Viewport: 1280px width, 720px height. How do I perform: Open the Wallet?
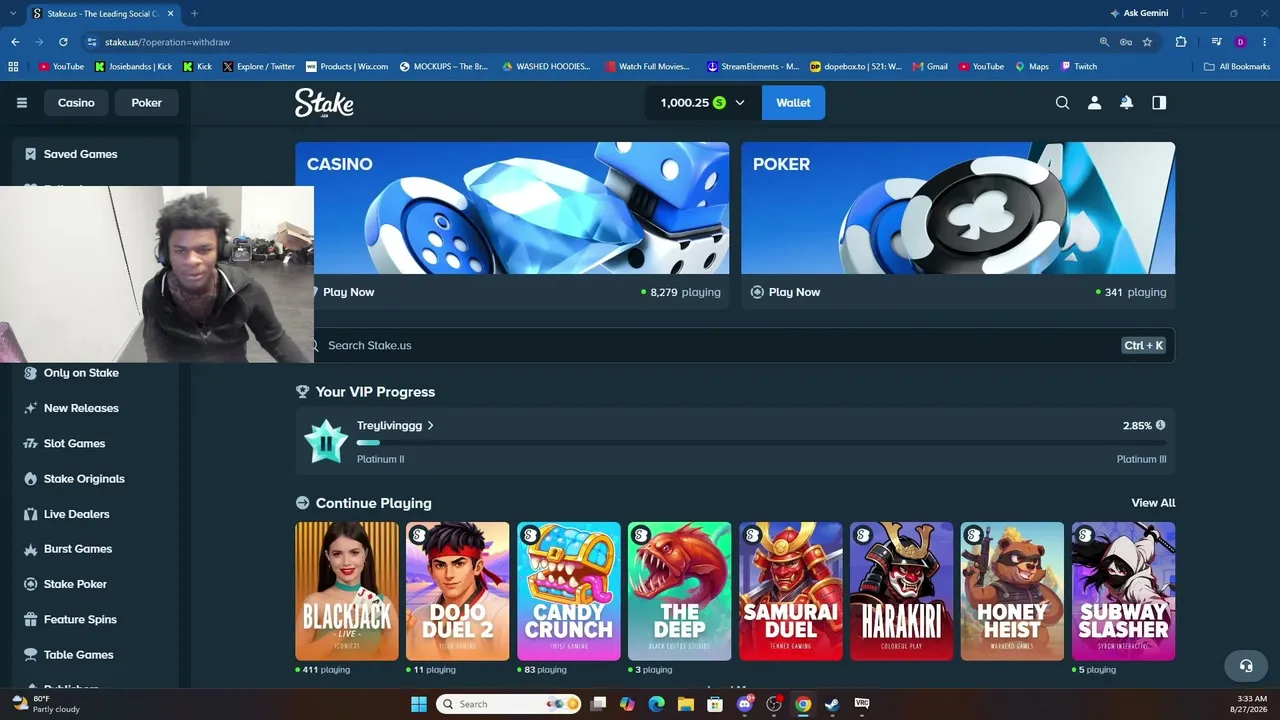click(x=793, y=103)
